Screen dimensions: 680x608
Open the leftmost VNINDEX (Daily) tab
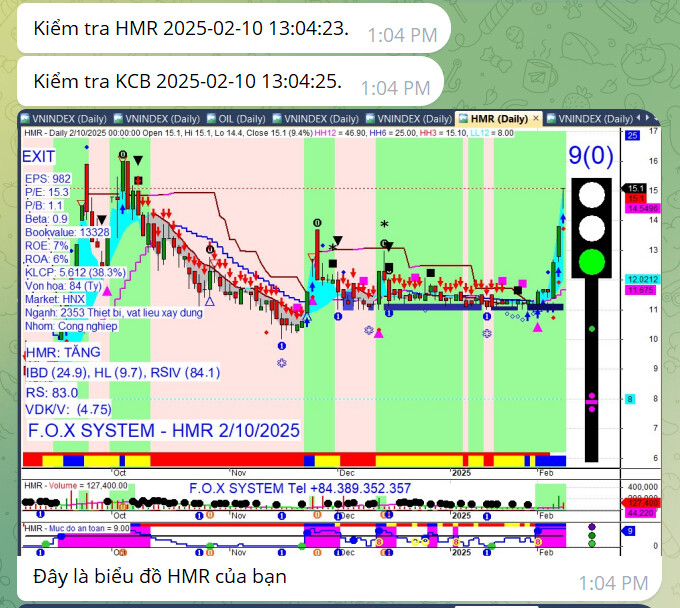(64, 119)
